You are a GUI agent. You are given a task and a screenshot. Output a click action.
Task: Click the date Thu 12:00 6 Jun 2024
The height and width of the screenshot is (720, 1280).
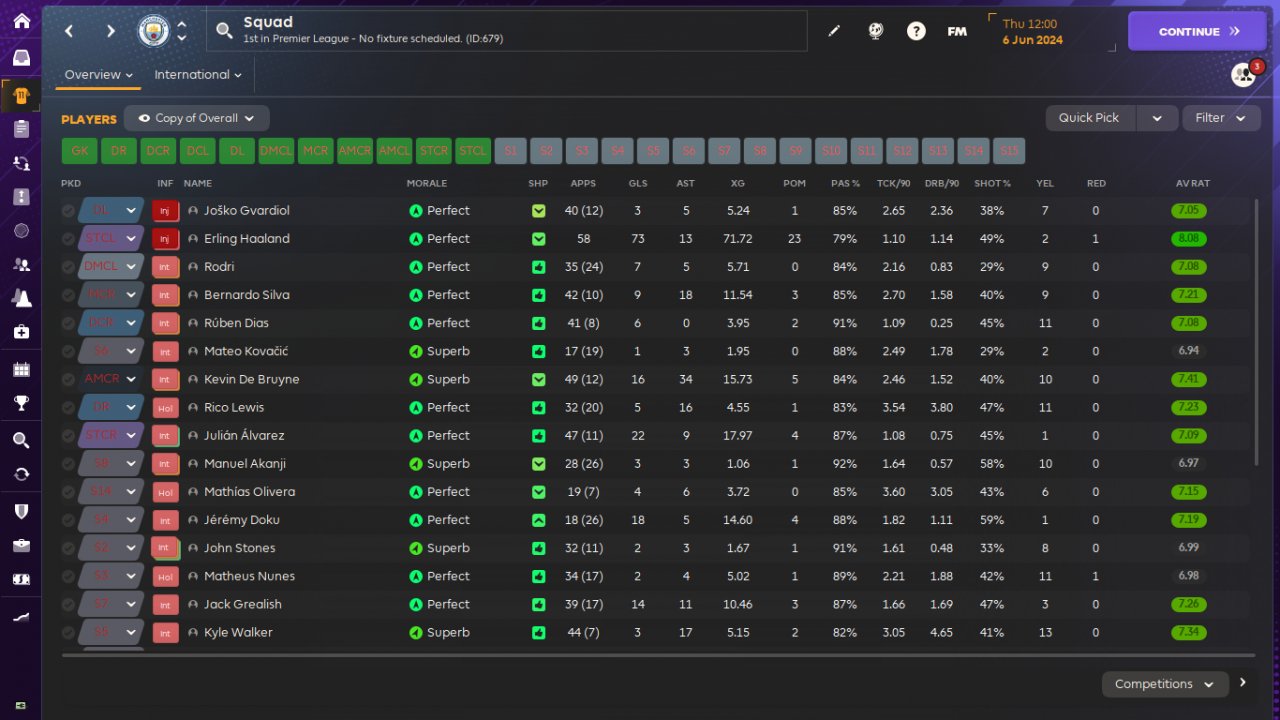pyautogui.click(x=1033, y=32)
